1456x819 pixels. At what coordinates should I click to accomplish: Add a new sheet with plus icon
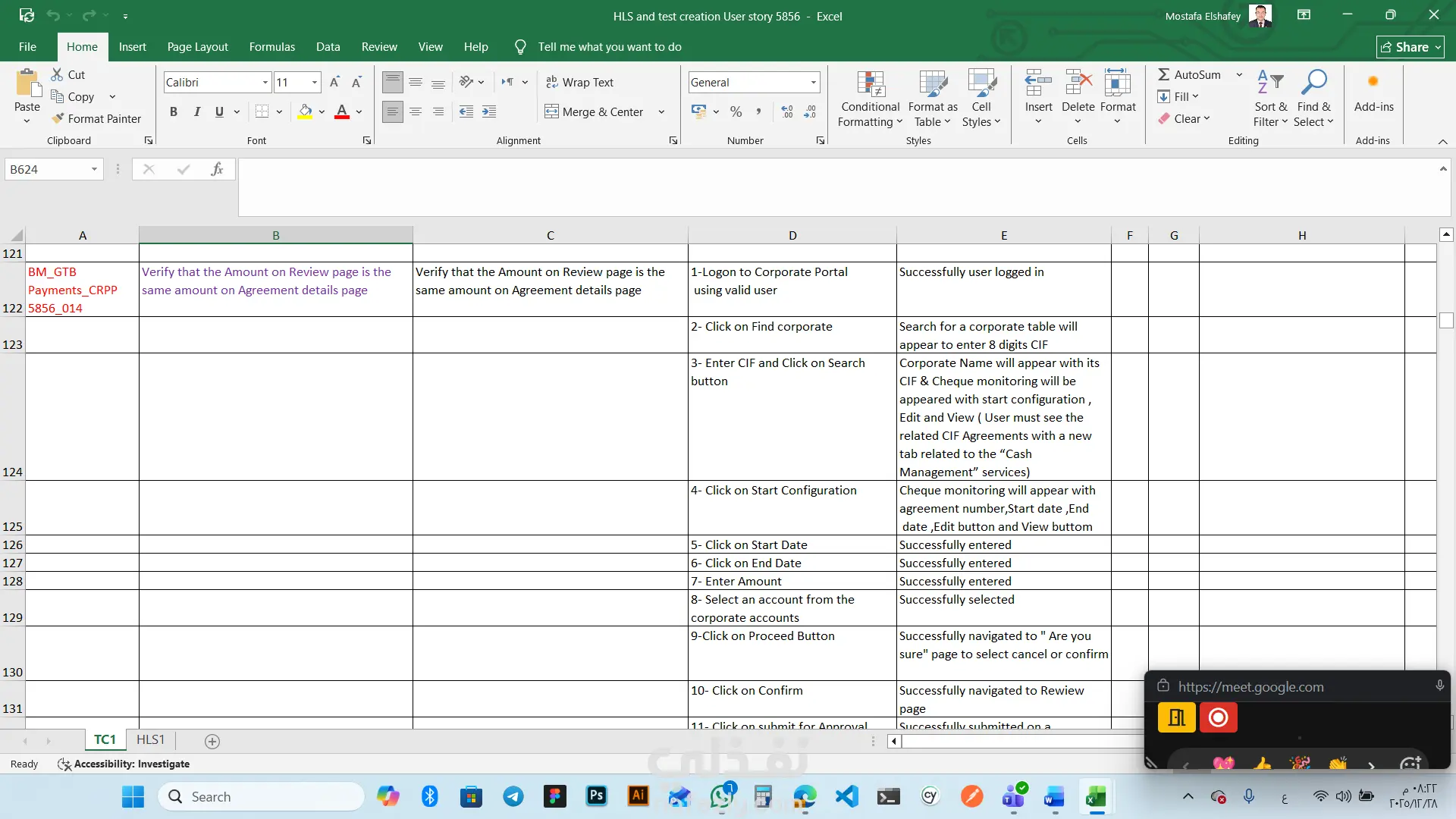212,741
